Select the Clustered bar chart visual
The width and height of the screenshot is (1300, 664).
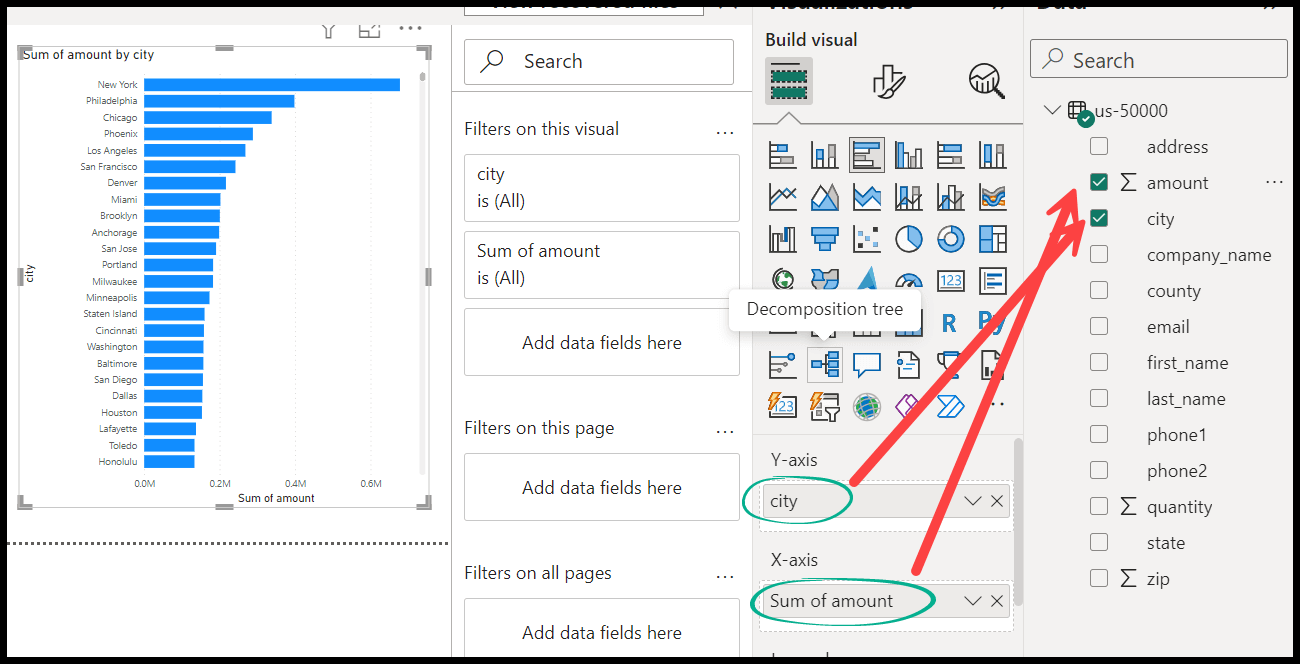point(867,155)
